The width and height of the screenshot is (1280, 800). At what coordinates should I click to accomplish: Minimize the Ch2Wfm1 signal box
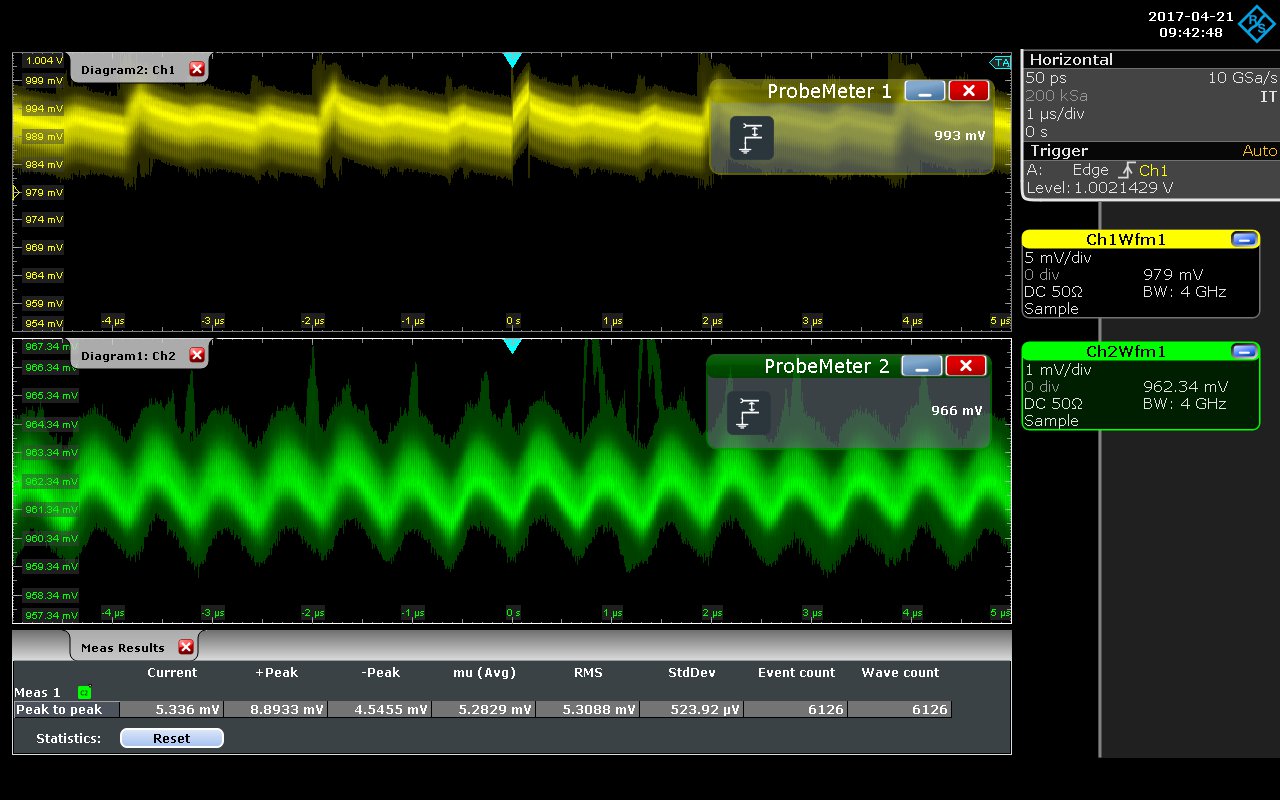pos(1244,351)
